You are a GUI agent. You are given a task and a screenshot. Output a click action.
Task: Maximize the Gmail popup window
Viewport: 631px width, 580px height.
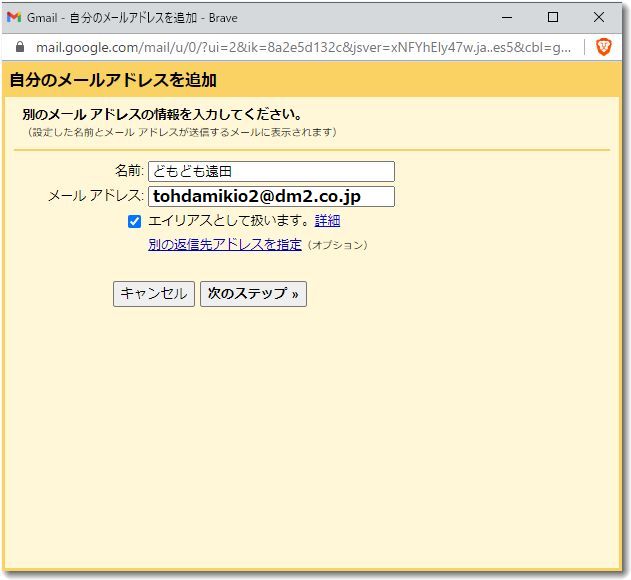(x=553, y=17)
